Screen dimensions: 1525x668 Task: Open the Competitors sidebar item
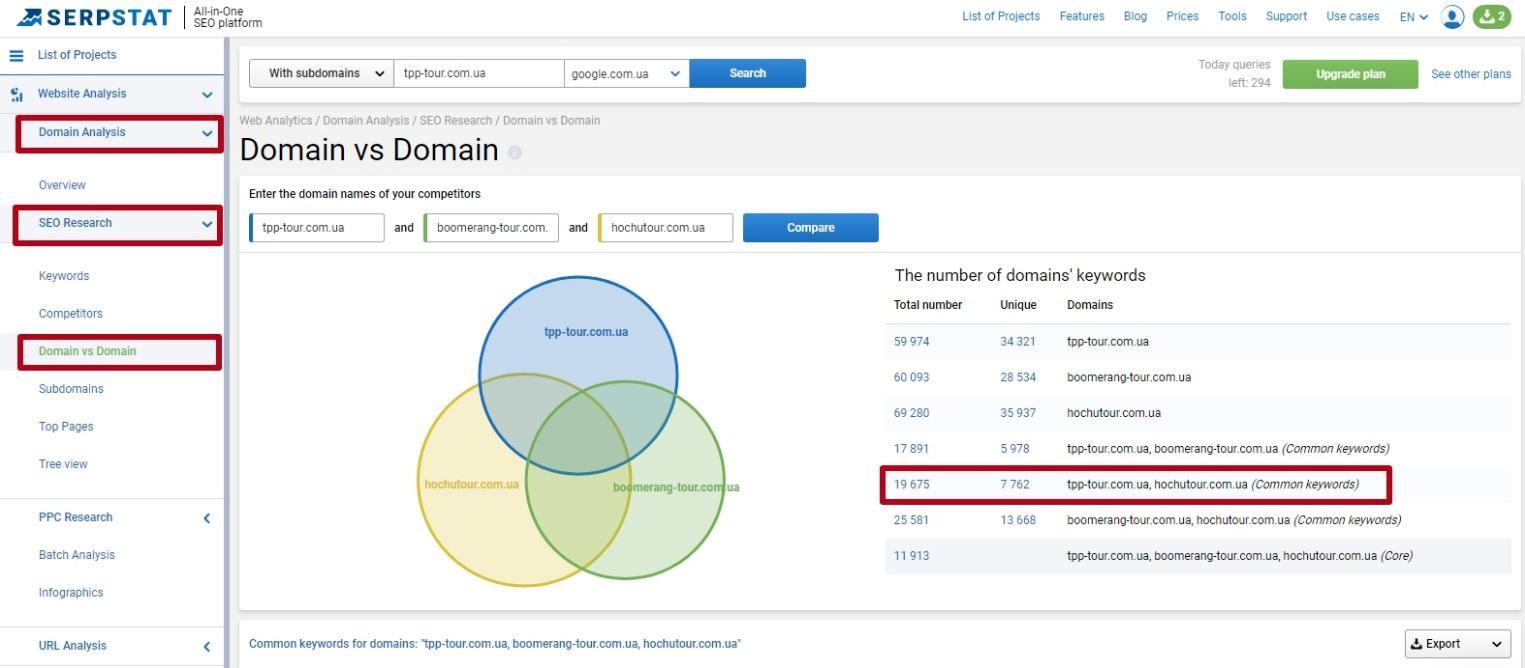(x=70, y=314)
